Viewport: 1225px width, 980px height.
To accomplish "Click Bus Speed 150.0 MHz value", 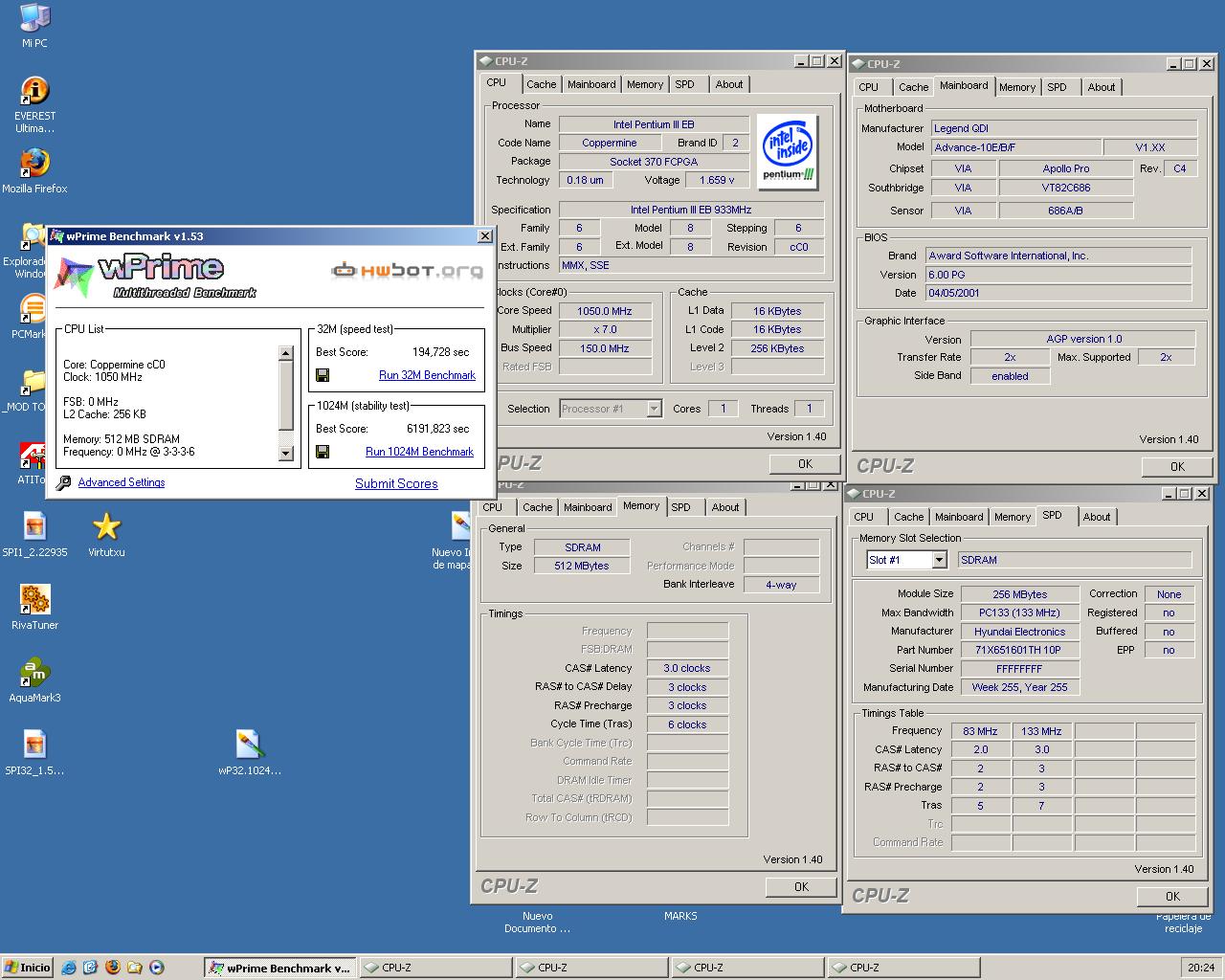I will (x=605, y=348).
